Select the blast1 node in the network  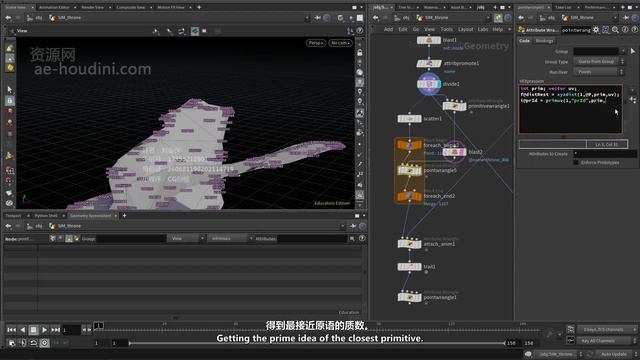click(x=429, y=40)
